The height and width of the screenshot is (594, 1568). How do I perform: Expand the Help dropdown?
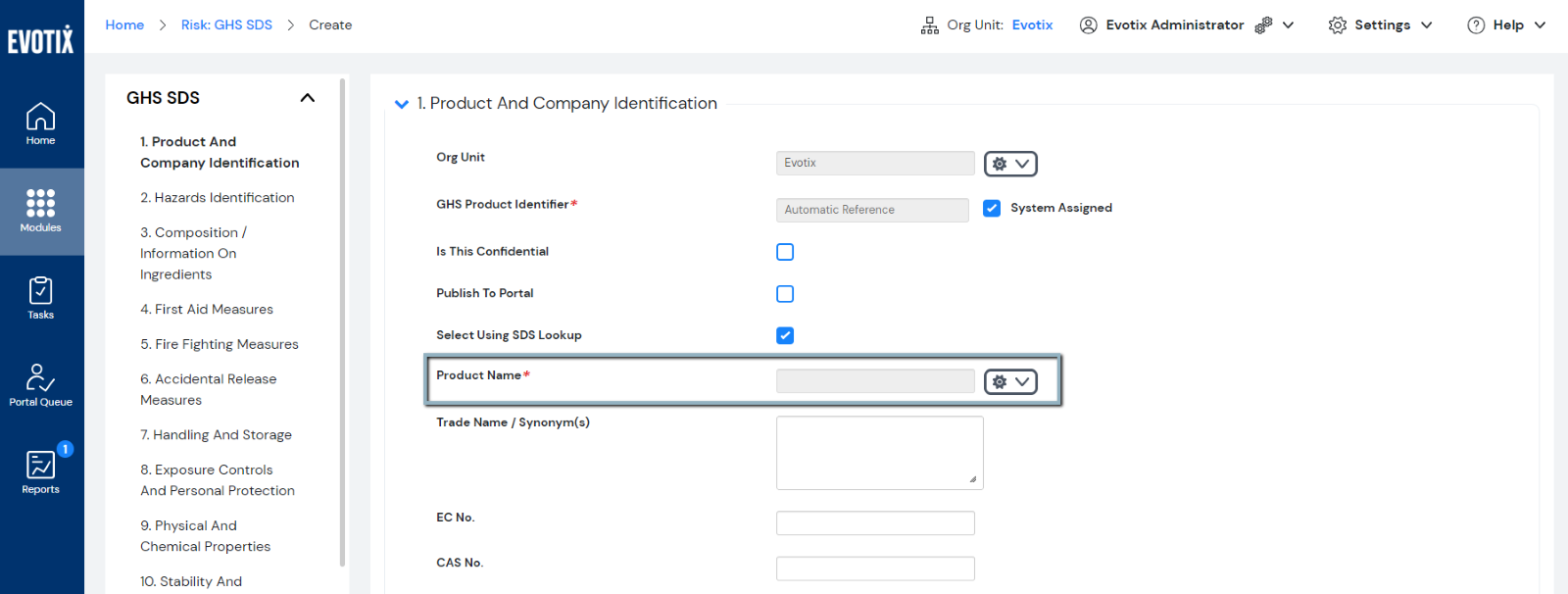[x=1506, y=25]
